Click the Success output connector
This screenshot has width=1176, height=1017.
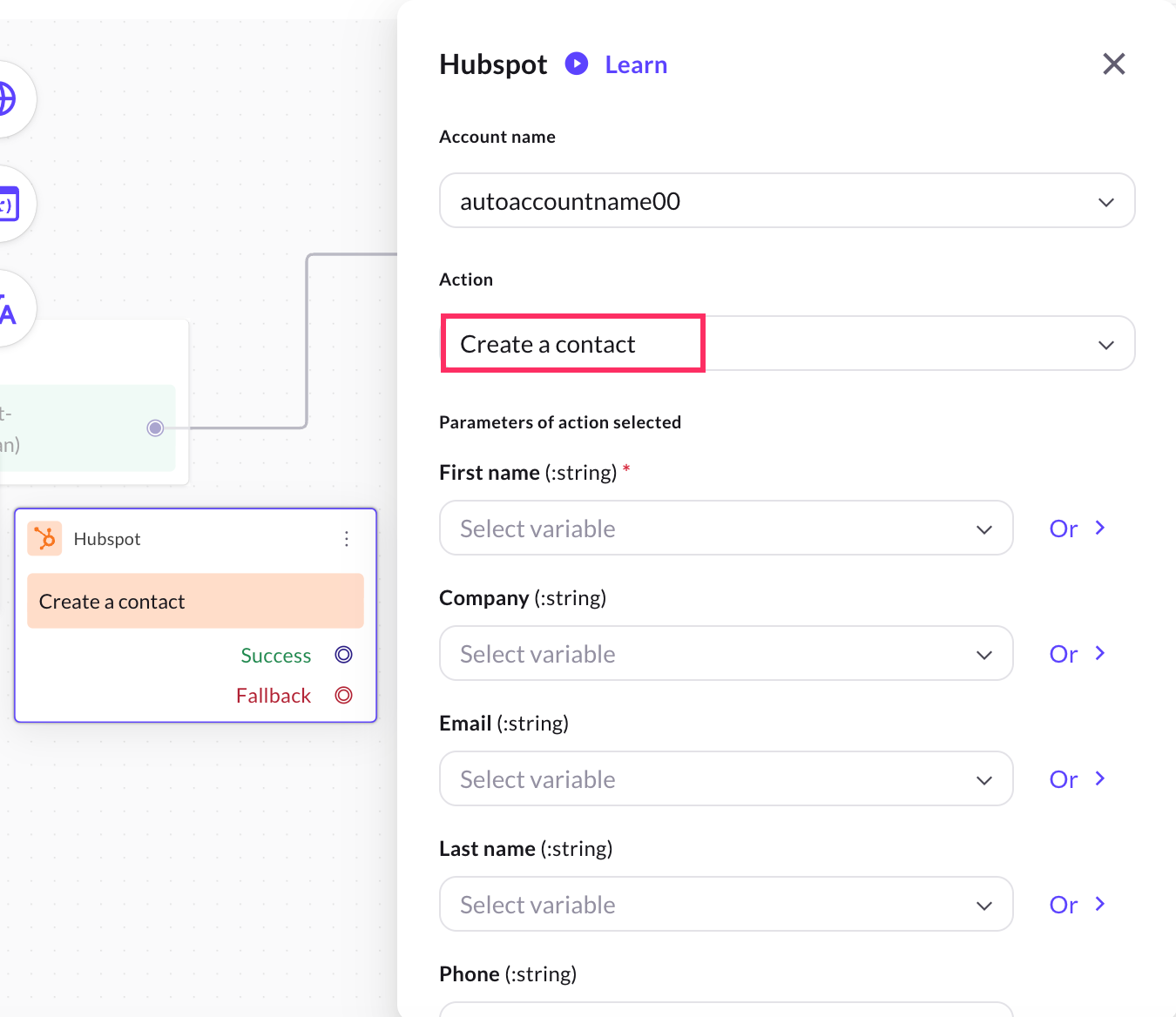click(x=343, y=655)
